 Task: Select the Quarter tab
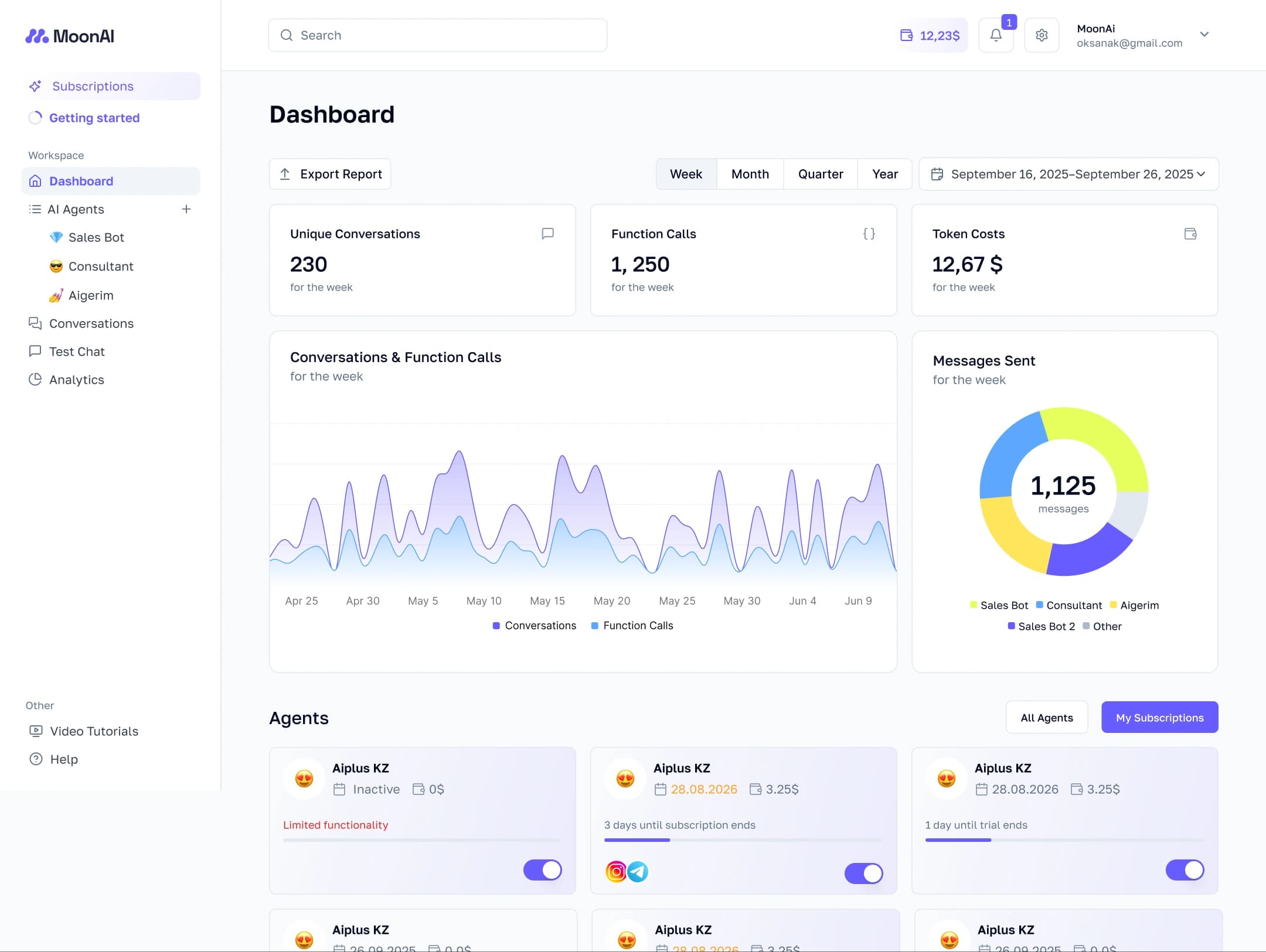click(x=821, y=174)
